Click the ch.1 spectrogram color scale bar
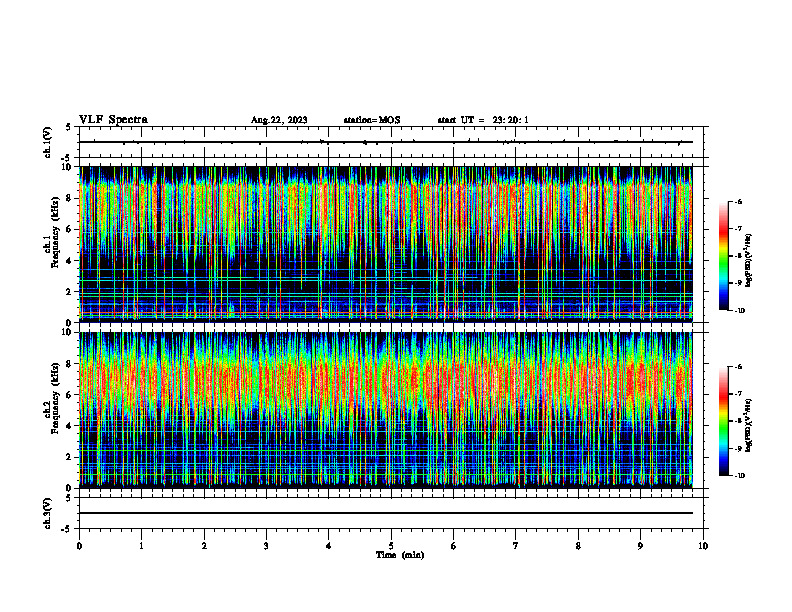 pyautogui.click(x=723, y=256)
